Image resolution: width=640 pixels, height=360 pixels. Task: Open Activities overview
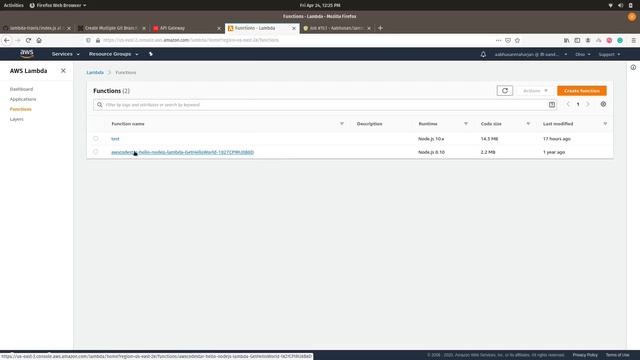(x=13, y=5)
